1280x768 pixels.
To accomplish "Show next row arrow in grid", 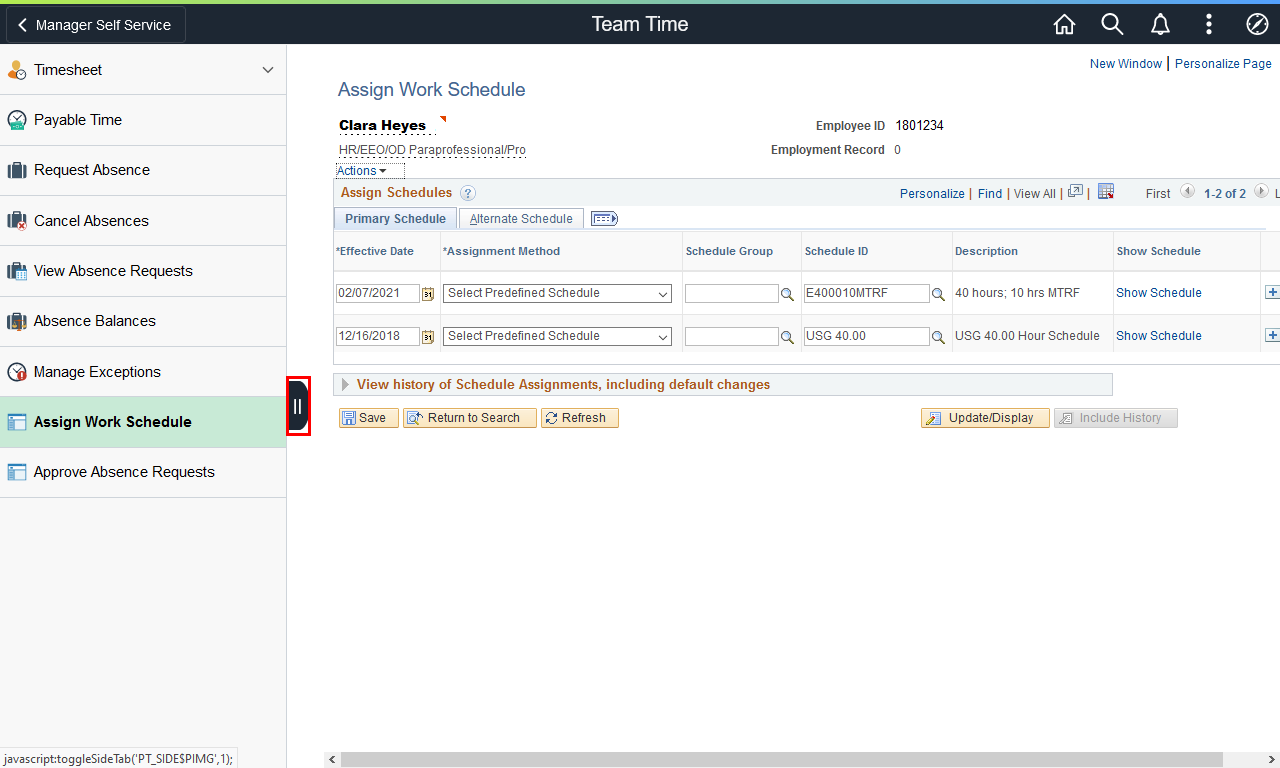I will click(x=1261, y=192).
